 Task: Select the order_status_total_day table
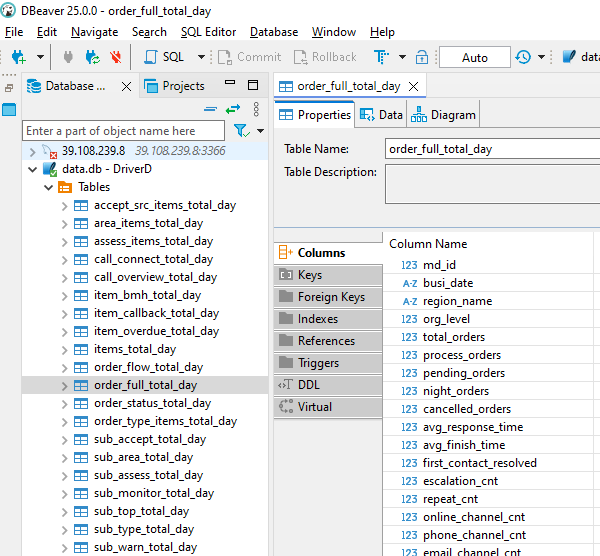[x=153, y=403]
